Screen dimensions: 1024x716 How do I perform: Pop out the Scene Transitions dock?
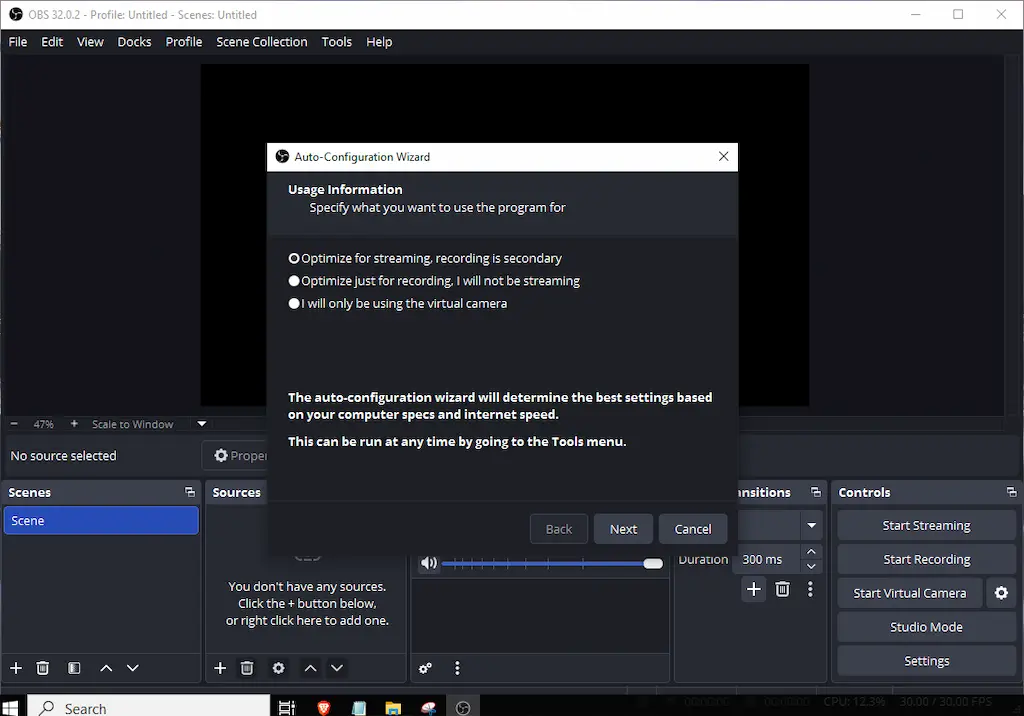pos(816,492)
